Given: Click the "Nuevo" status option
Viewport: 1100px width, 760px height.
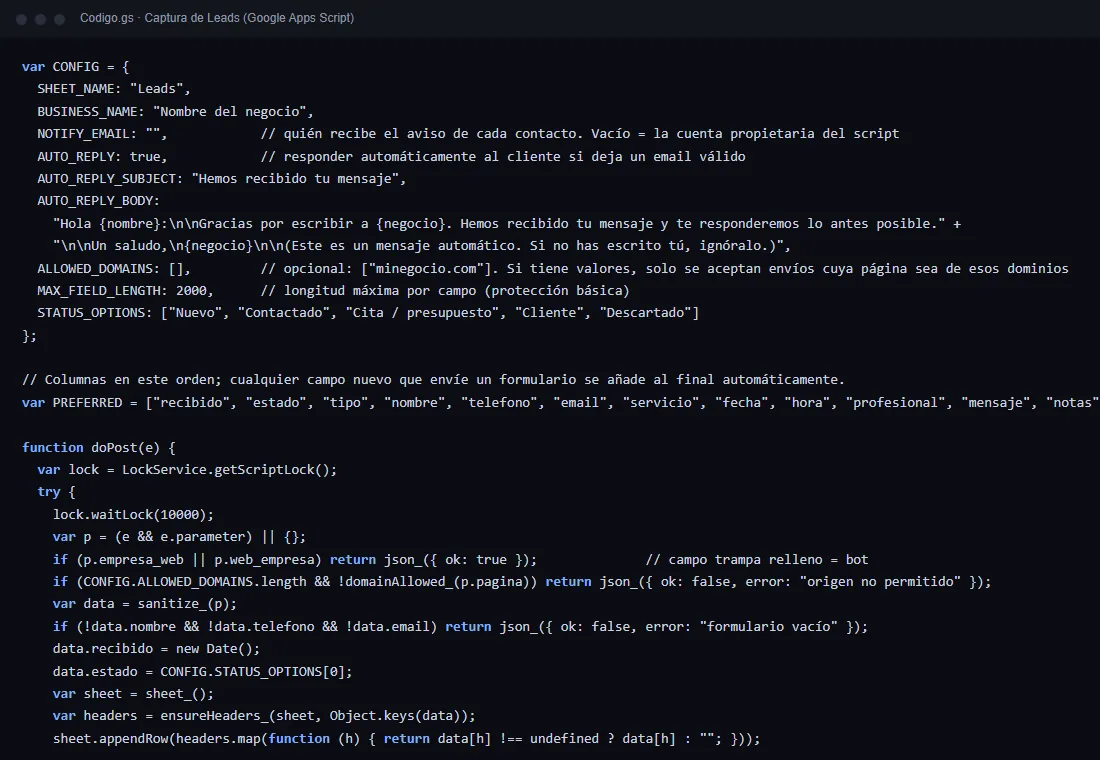Looking at the screenshot, I should click(195, 312).
